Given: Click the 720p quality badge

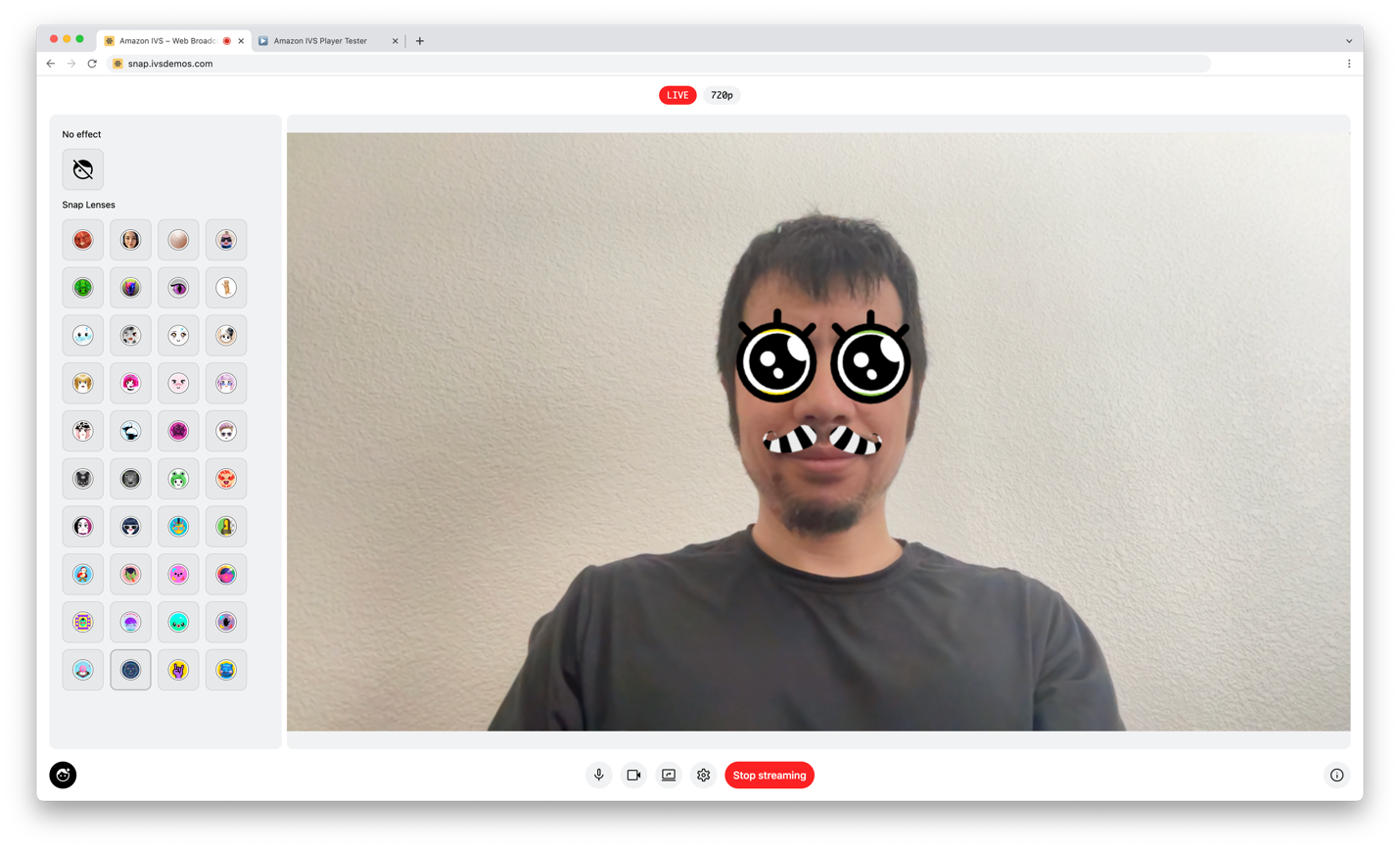Looking at the screenshot, I should click(722, 95).
